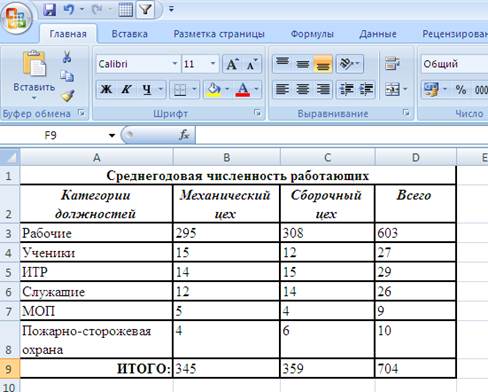Toggle bottom vertical alignment button
The height and width of the screenshot is (392, 488).
coord(322,64)
